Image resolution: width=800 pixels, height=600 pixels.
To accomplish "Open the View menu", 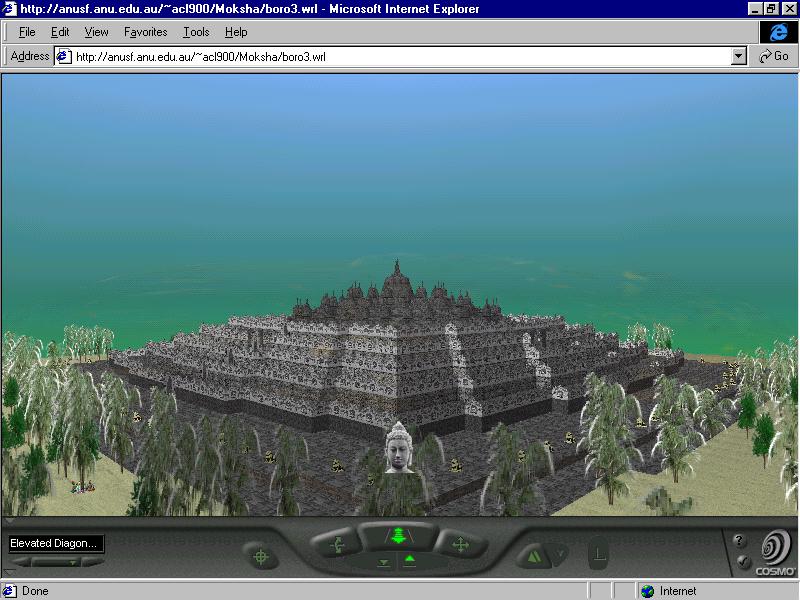I will 96,32.
